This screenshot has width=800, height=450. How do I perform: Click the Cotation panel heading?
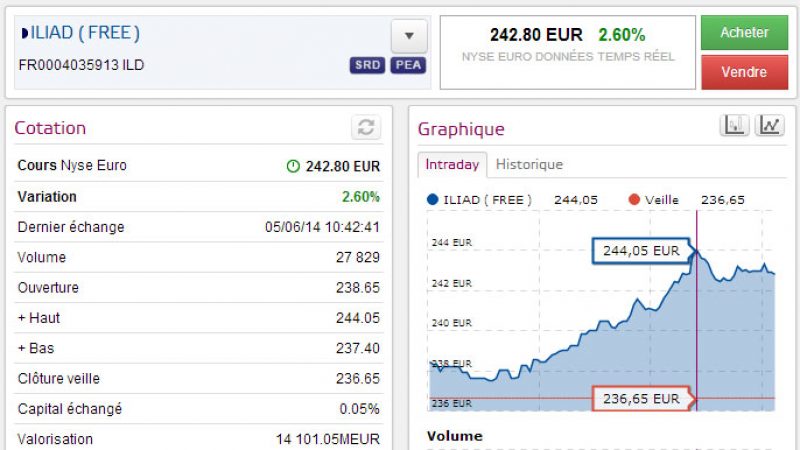coord(50,128)
